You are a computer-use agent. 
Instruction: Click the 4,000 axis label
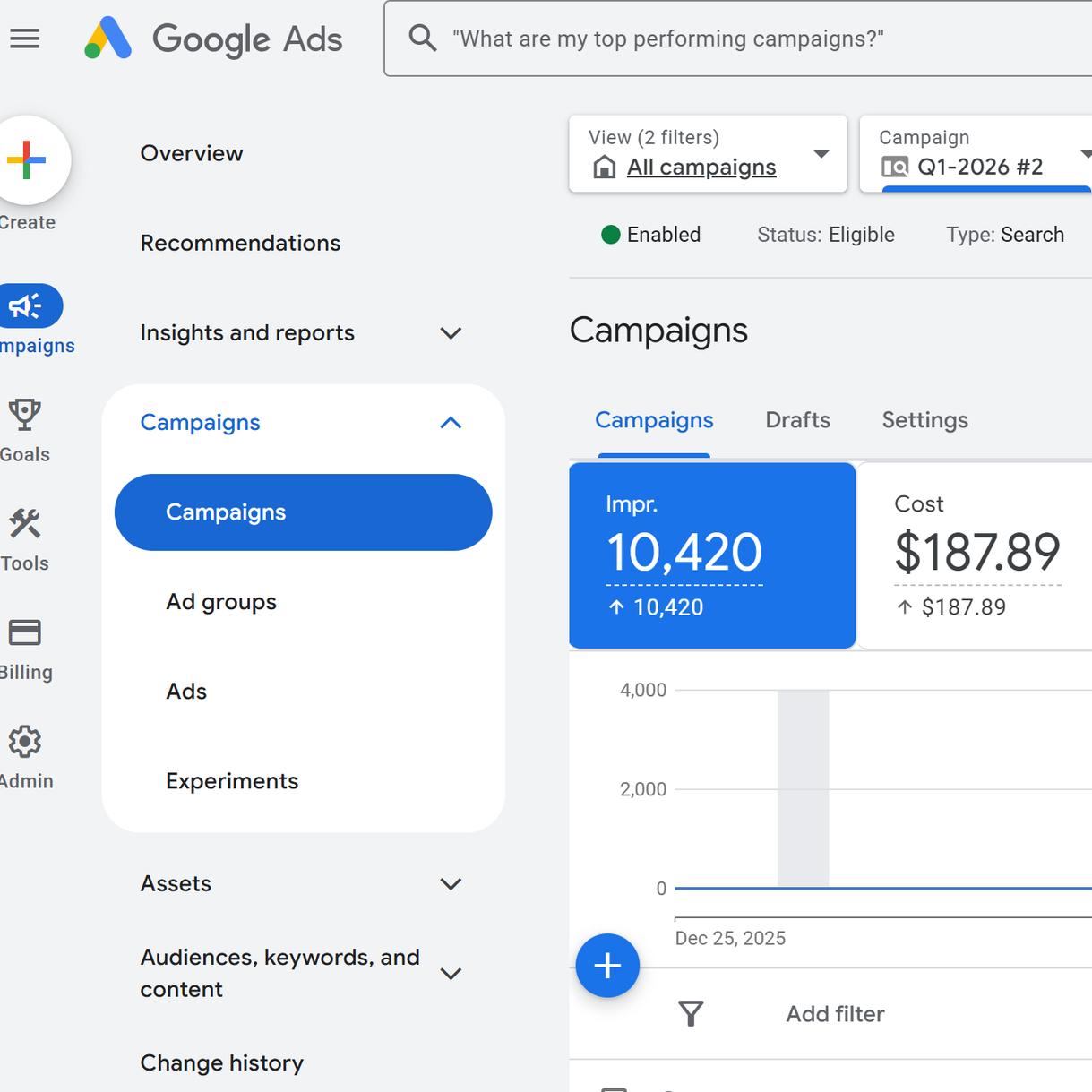pos(643,690)
